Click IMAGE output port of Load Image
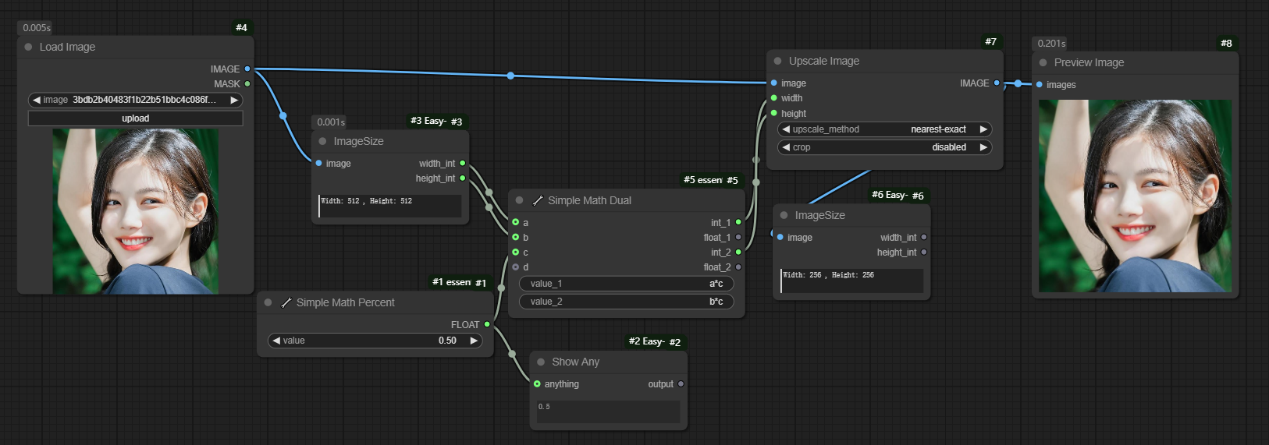This screenshot has height=445, width=1269. (247, 69)
